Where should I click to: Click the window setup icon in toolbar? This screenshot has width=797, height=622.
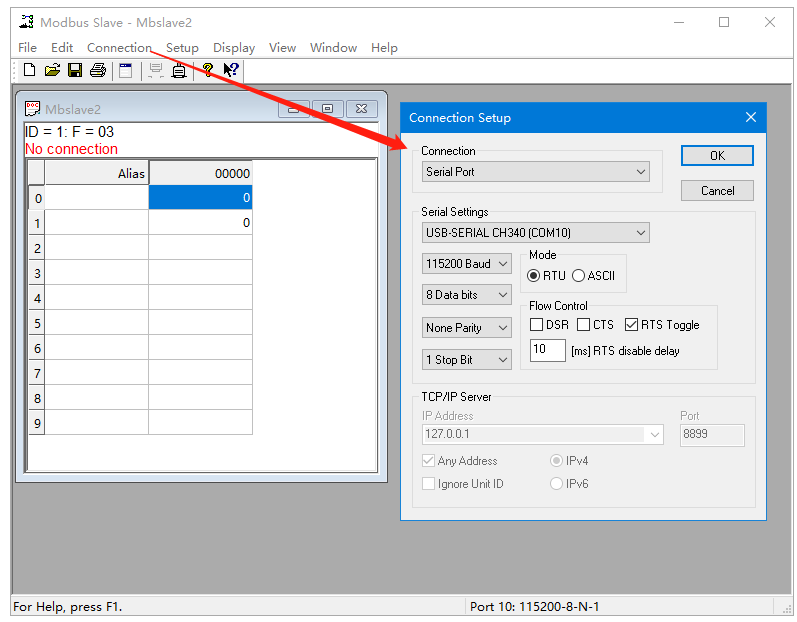point(125,70)
